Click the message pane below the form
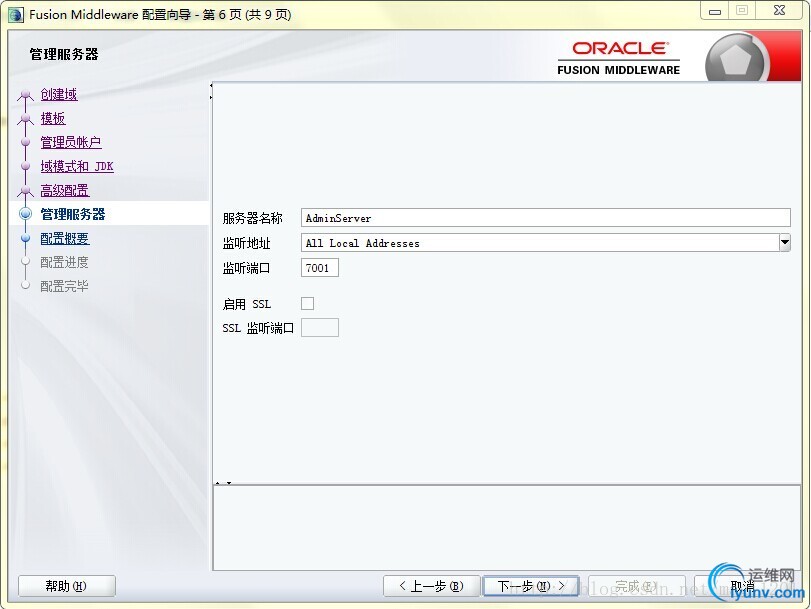Viewport: 811px width, 609px height. [506, 528]
